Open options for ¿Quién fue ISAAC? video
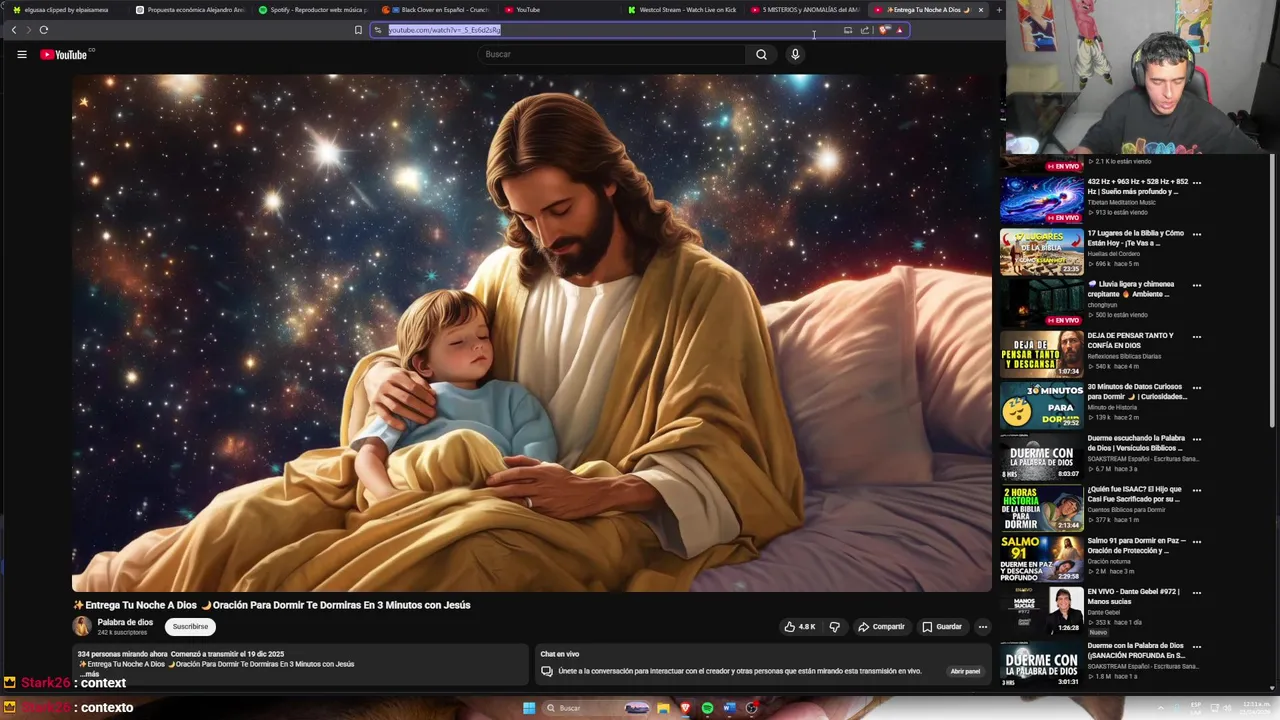This screenshot has width=1280, height=720. pos(1197,490)
